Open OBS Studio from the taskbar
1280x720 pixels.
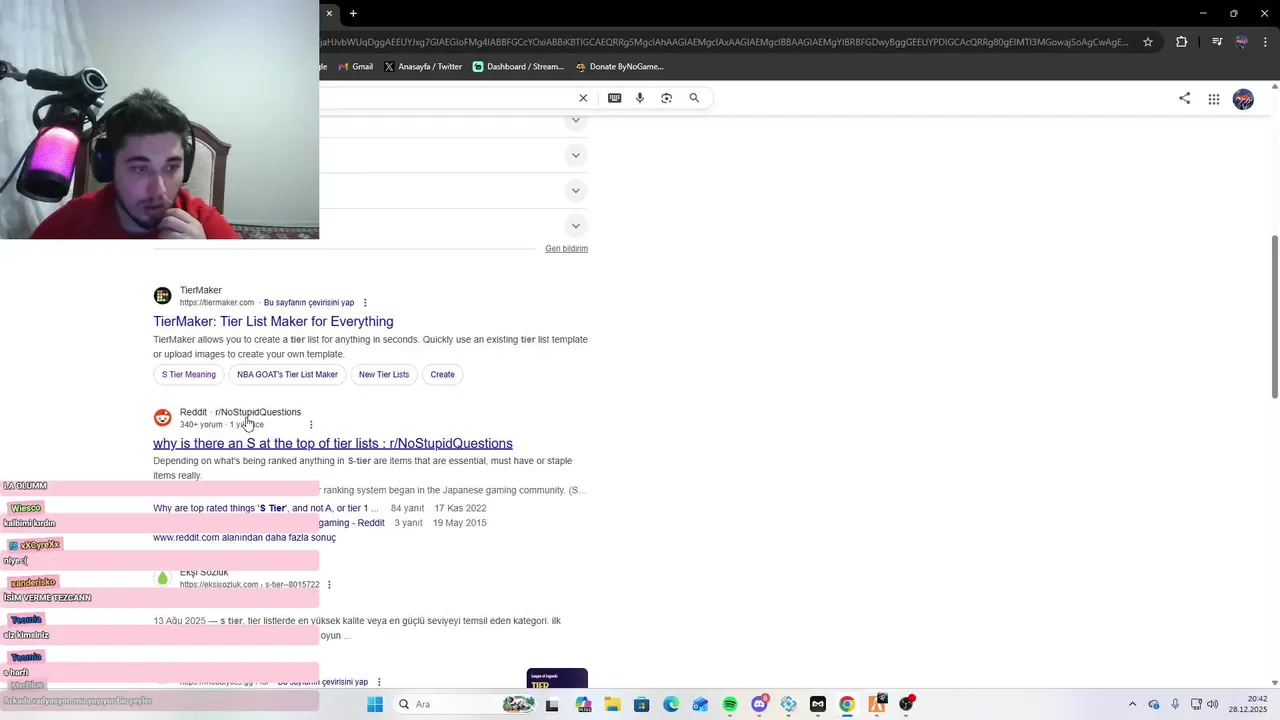pos(906,704)
